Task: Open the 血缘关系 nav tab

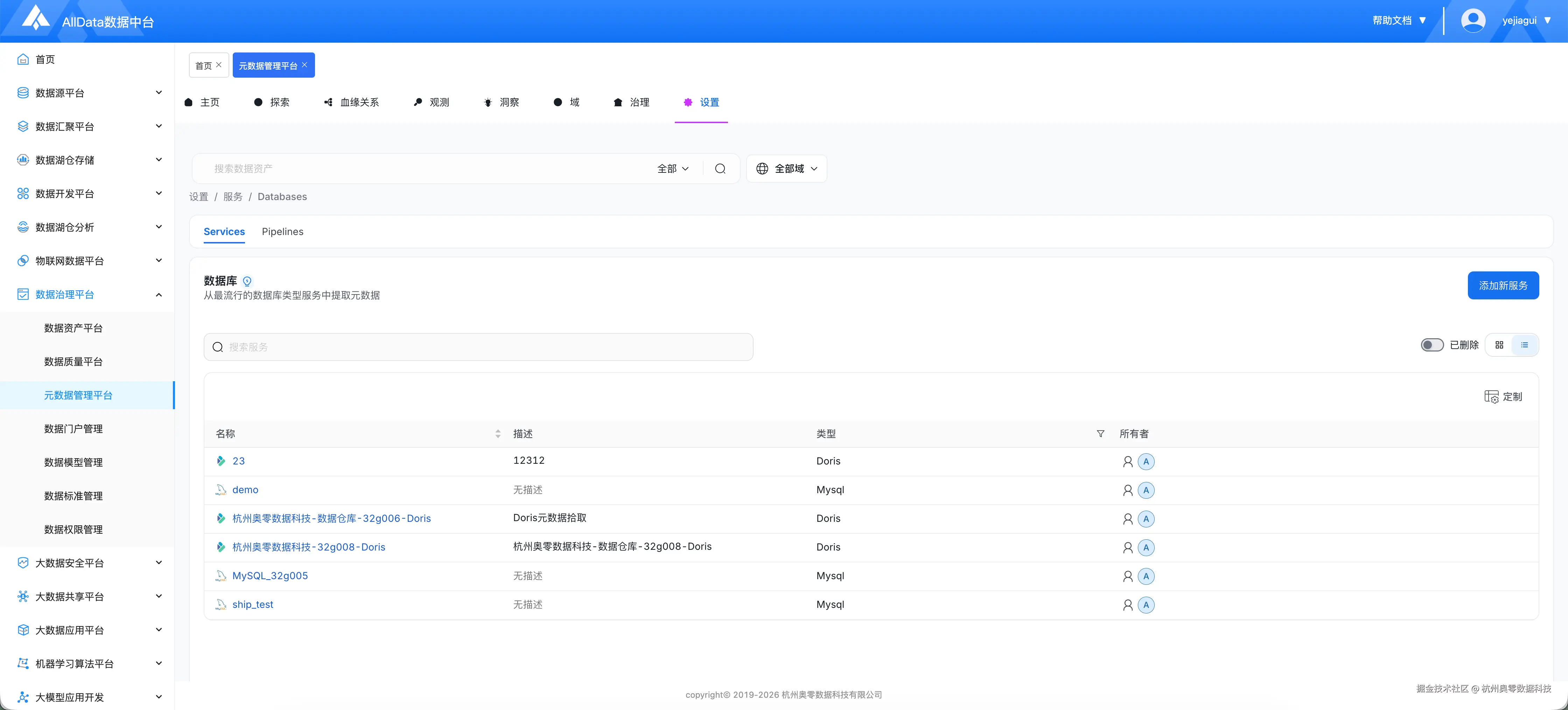Action: [x=351, y=102]
